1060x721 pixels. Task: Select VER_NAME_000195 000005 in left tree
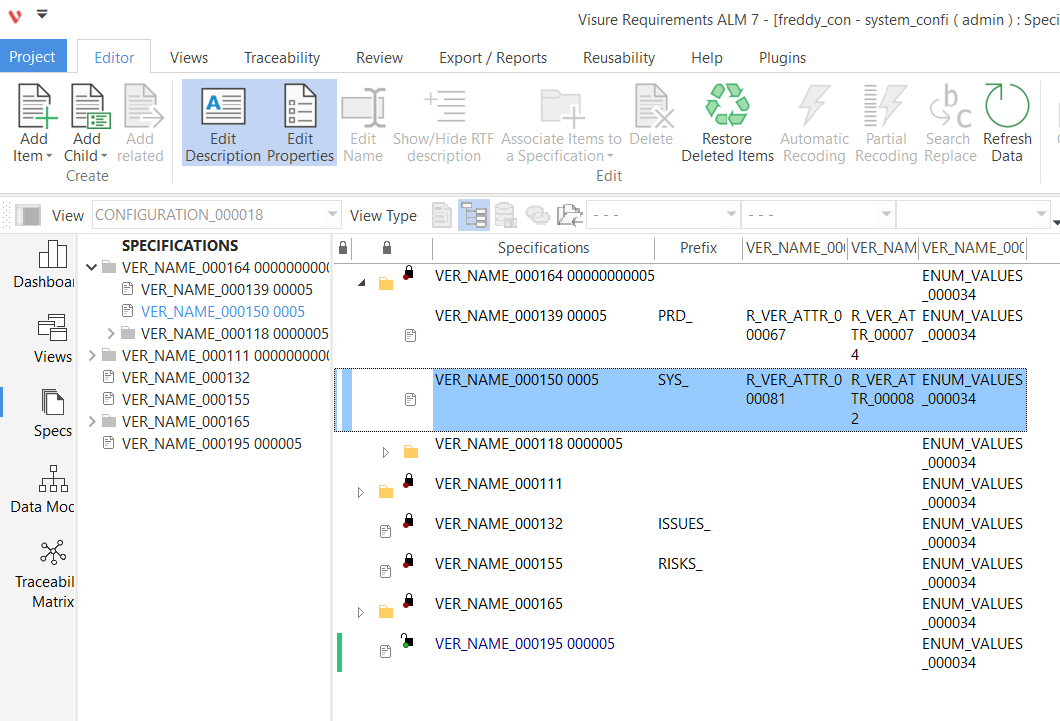pyautogui.click(x=212, y=443)
